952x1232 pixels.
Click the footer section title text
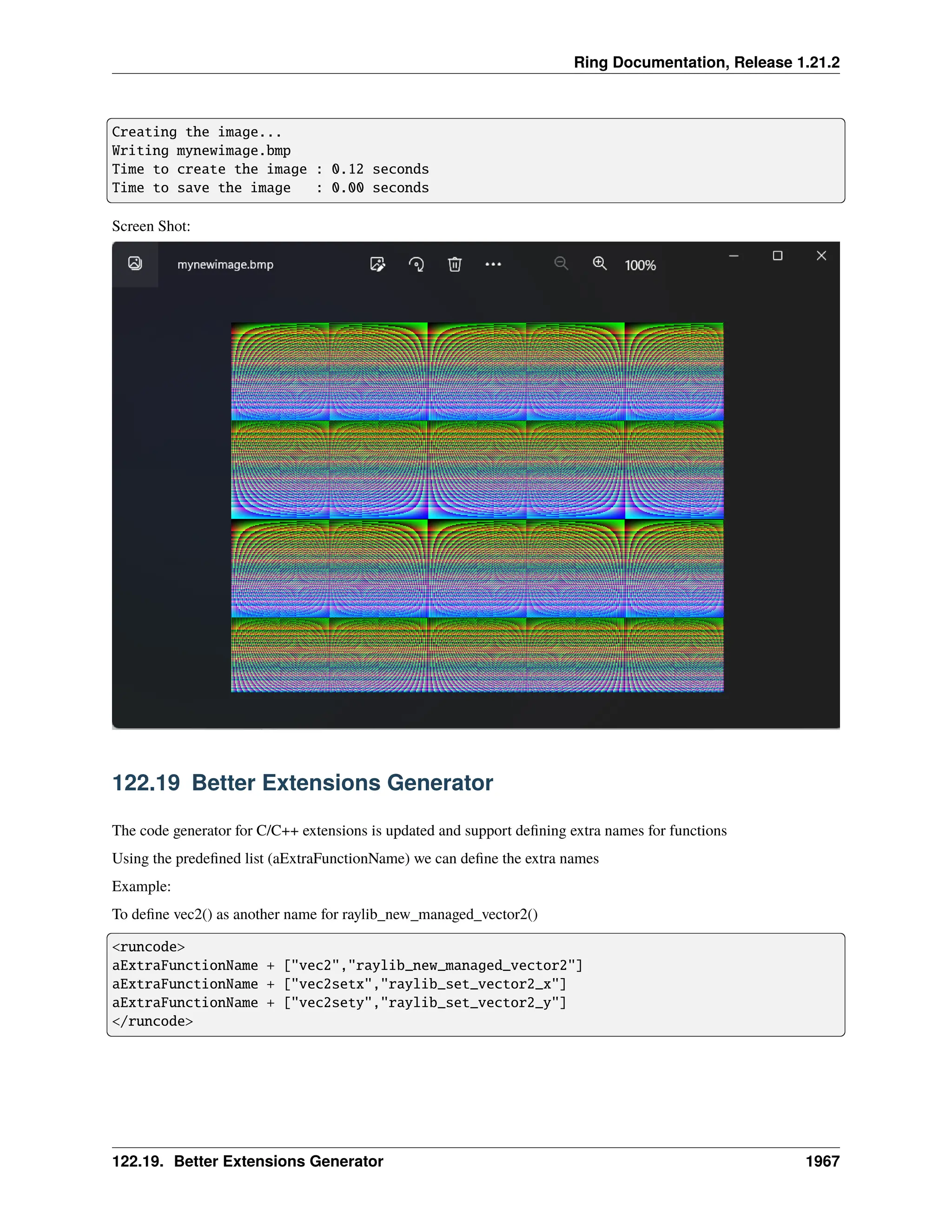click(248, 1161)
